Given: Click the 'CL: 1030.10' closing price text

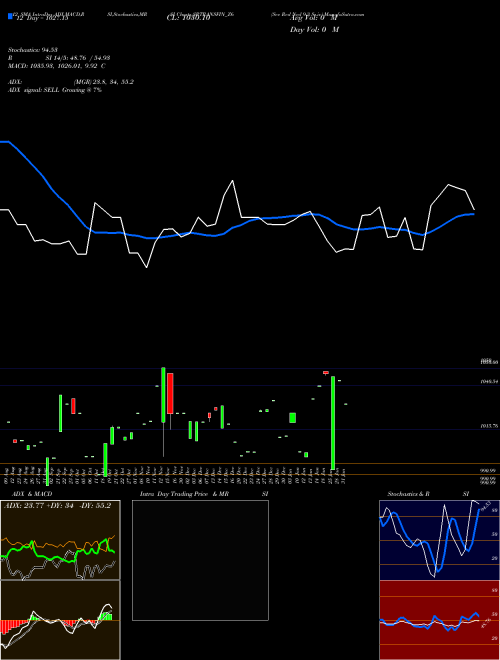Looking at the screenshot, I should pyautogui.click(x=188, y=19).
